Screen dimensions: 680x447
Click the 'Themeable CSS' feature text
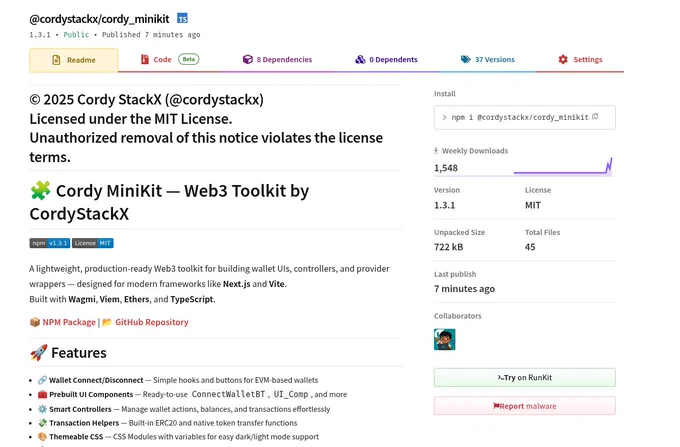[76, 437]
